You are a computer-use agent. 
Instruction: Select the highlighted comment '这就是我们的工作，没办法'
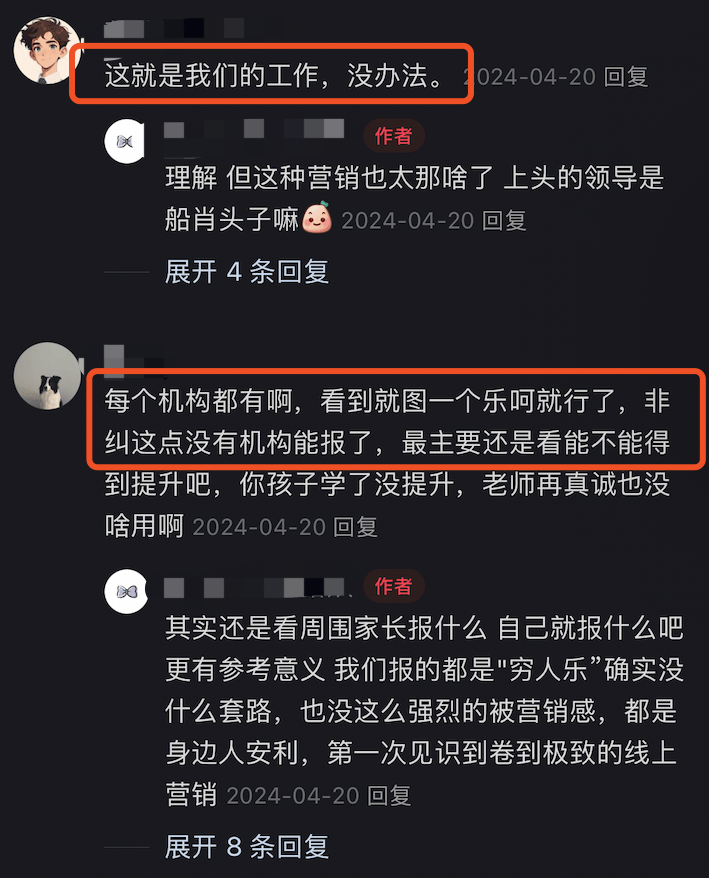[x=276, y=75]
